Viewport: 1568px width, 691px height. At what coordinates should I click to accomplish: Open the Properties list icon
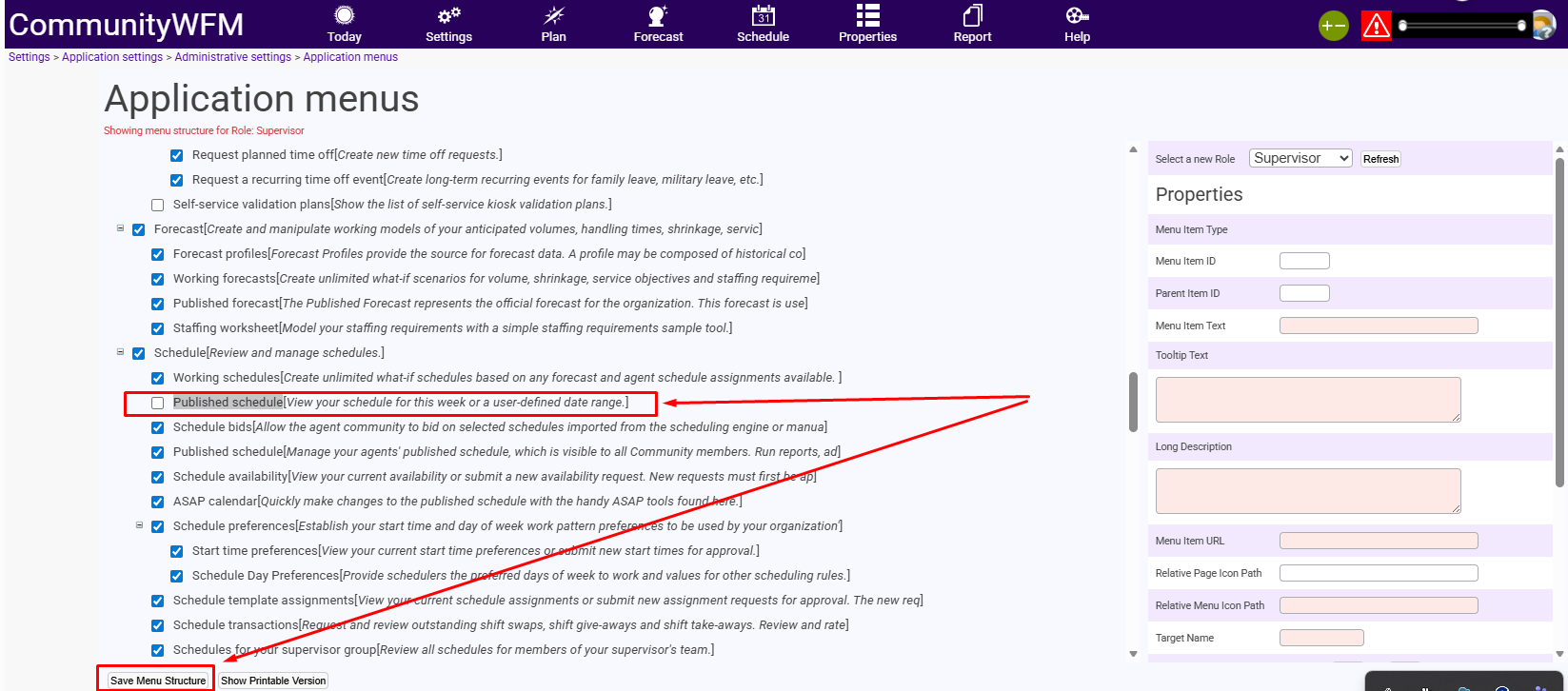click(867, 15)
